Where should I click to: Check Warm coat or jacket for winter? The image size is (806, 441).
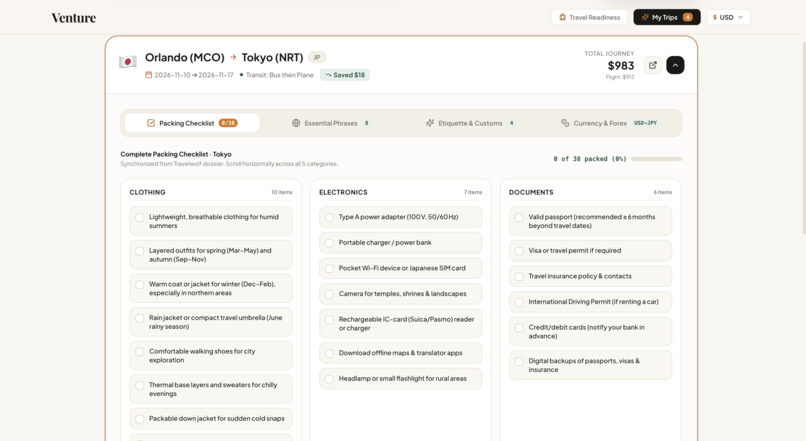pyautogui.click(x=139, y=285)
